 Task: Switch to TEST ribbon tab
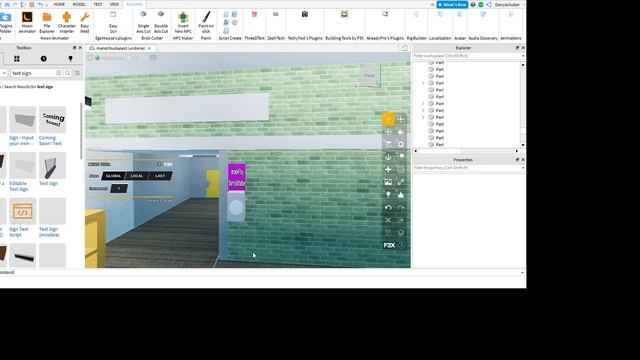(98, 4)
